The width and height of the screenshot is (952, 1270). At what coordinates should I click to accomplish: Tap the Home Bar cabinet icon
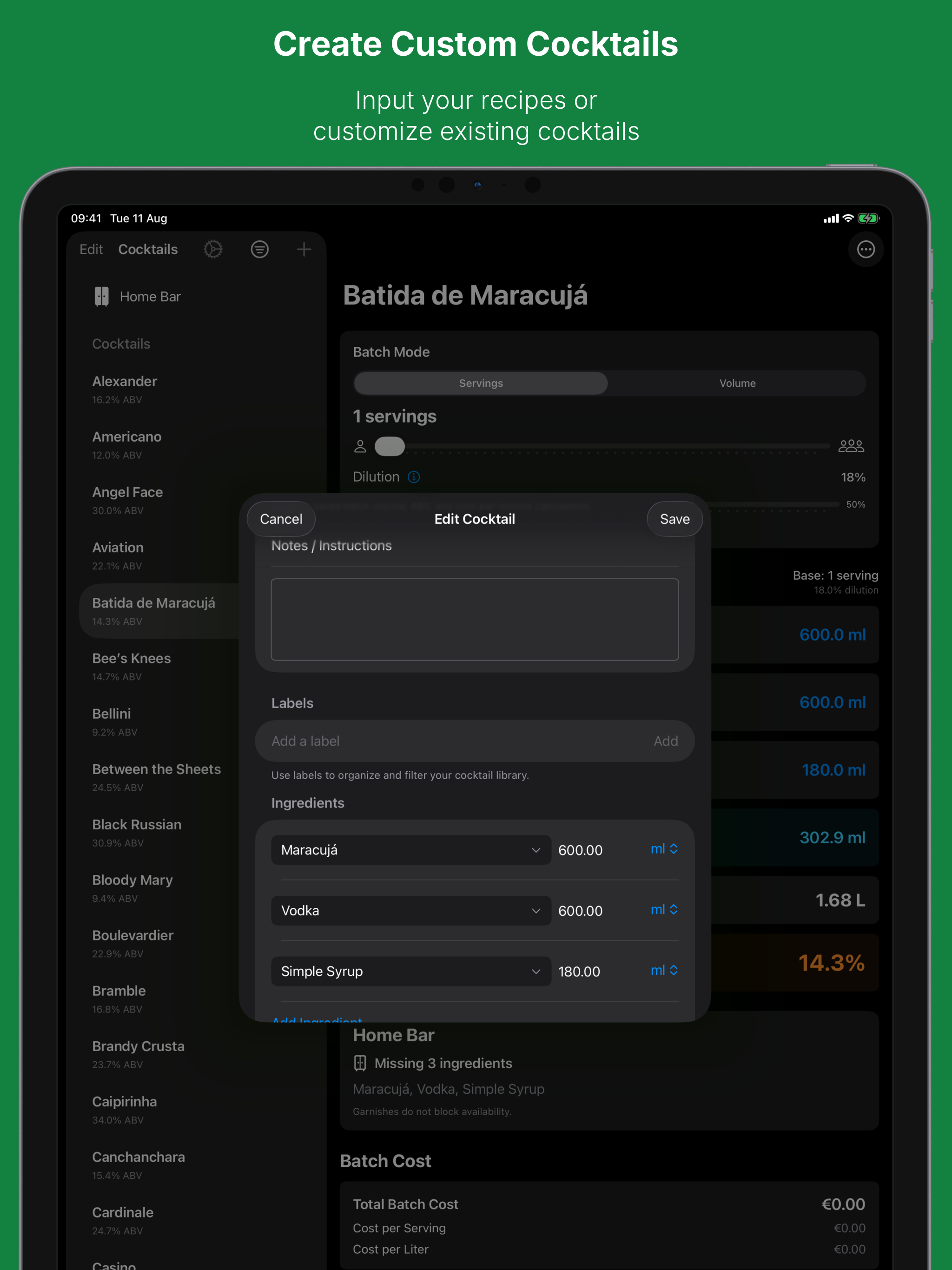pyautogui.click(x=102, y=296)
